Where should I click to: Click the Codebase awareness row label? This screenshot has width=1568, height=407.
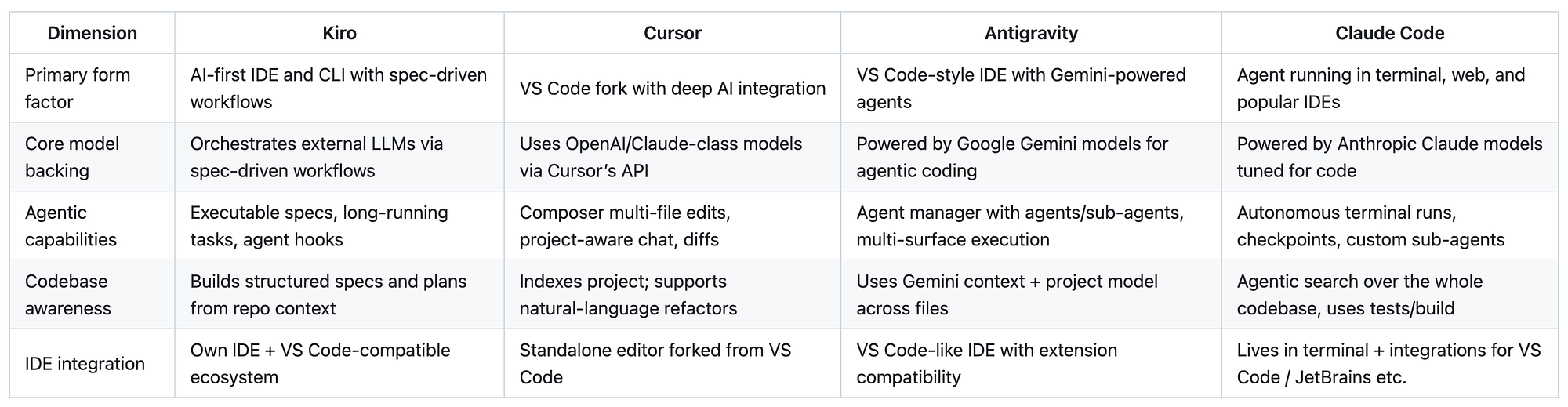point(93,295)
